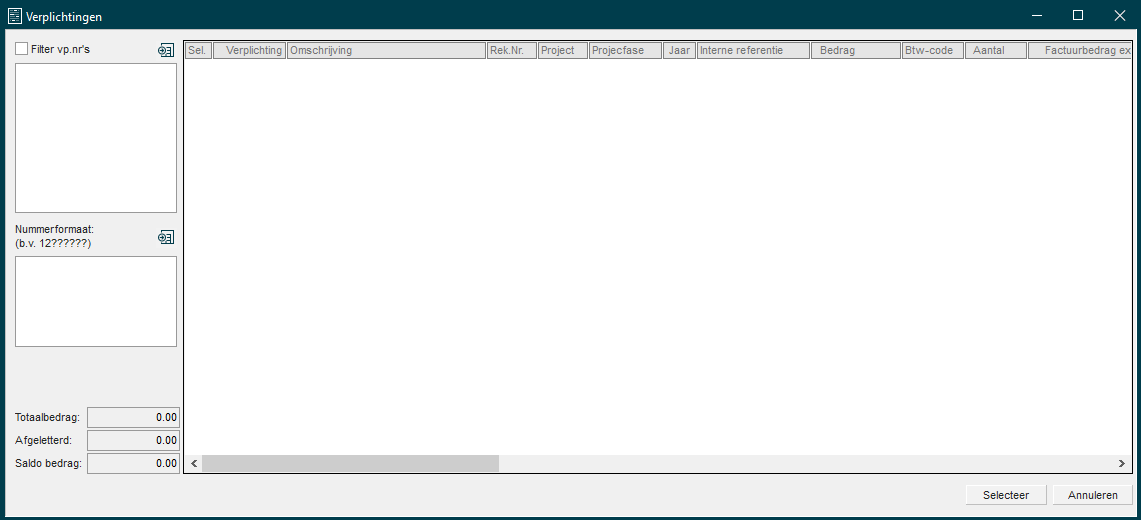Click the Totaalbedrag amount field

tap(134, 418)
